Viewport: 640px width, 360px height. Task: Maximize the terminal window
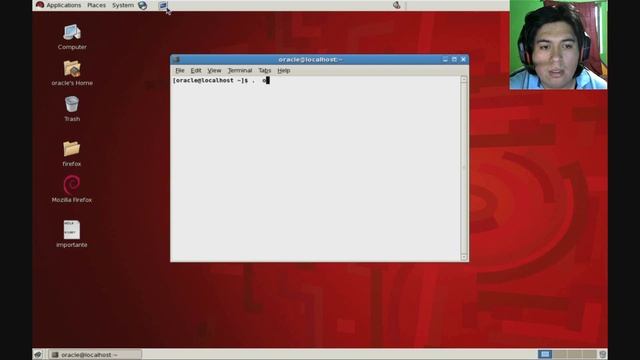(x=454, y=60)
